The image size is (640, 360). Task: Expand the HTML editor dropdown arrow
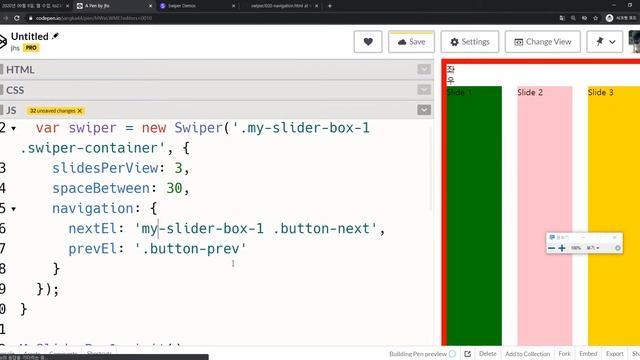coord(424,69)
